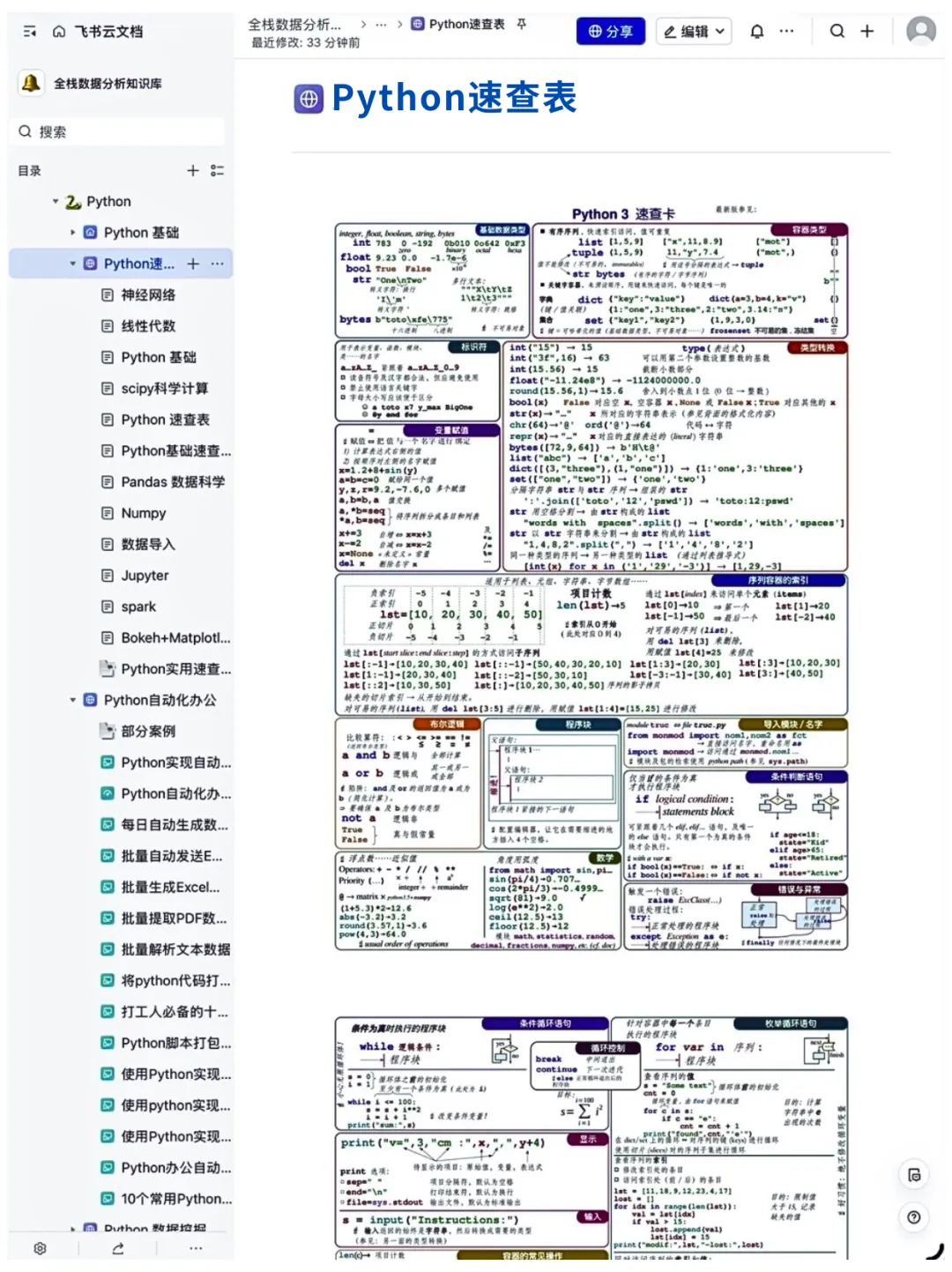Open the Jupyter document

pos(145,576)
